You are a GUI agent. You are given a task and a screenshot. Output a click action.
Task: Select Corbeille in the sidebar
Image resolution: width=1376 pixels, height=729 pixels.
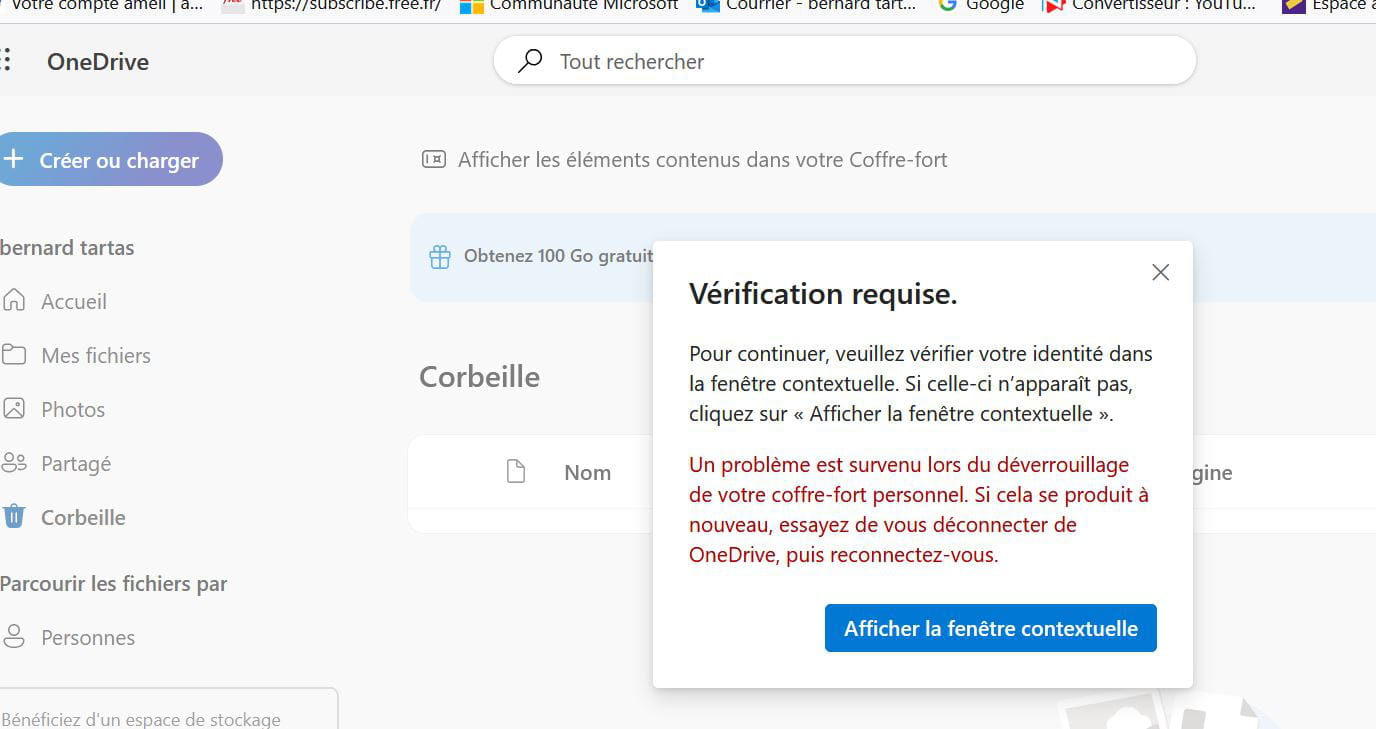[x=83, y=517]
